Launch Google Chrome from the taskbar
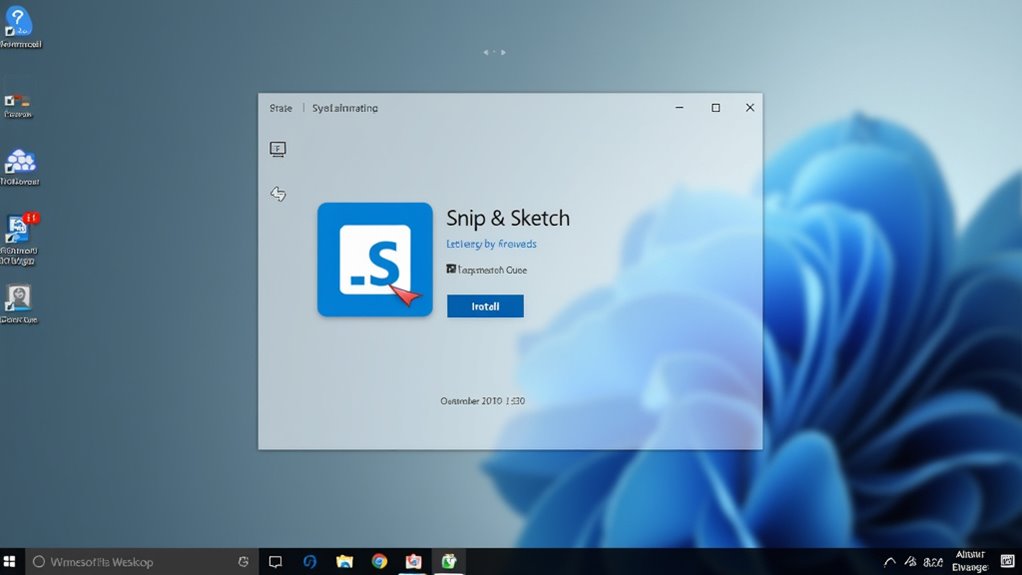The image size is (1022, 575). click(x=379, y=561)
